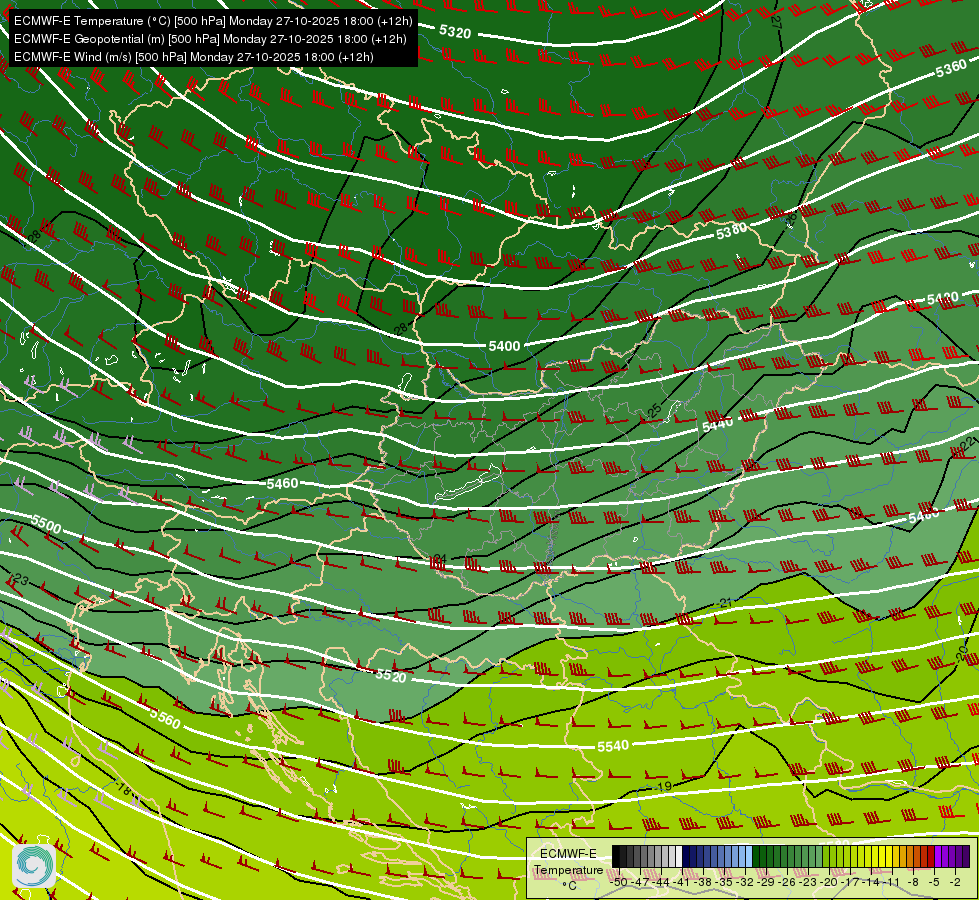Click the -20 isotherm label on the map
Screen dimensions: 979x900
pos(962,654)
